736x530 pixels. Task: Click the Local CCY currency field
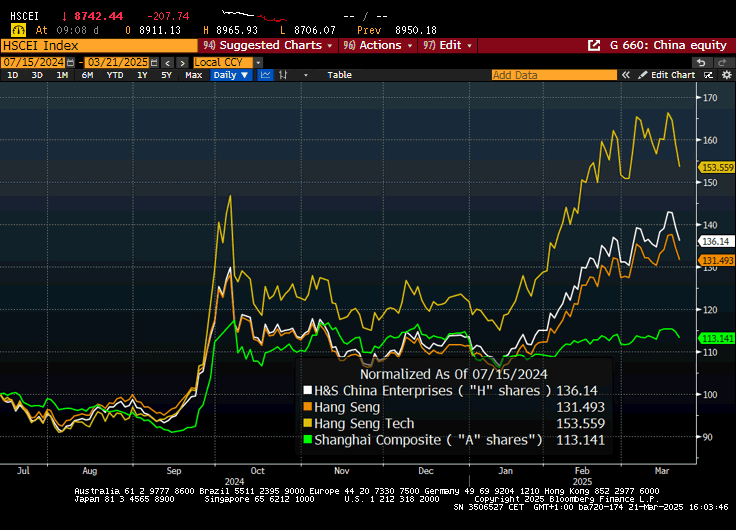223,62
